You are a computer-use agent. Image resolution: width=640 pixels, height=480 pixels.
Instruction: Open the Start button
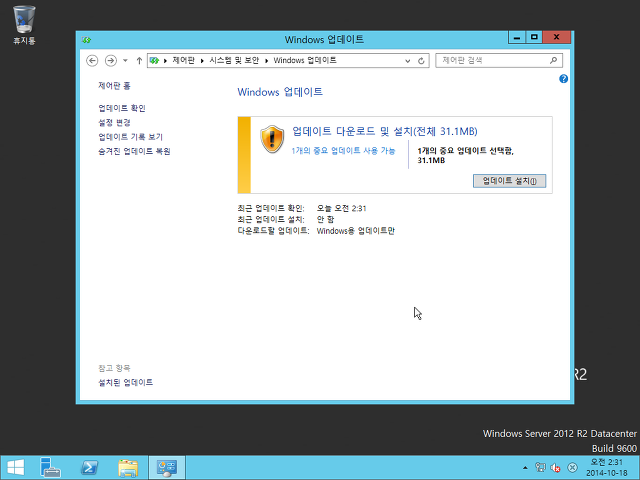pos(16,467)
